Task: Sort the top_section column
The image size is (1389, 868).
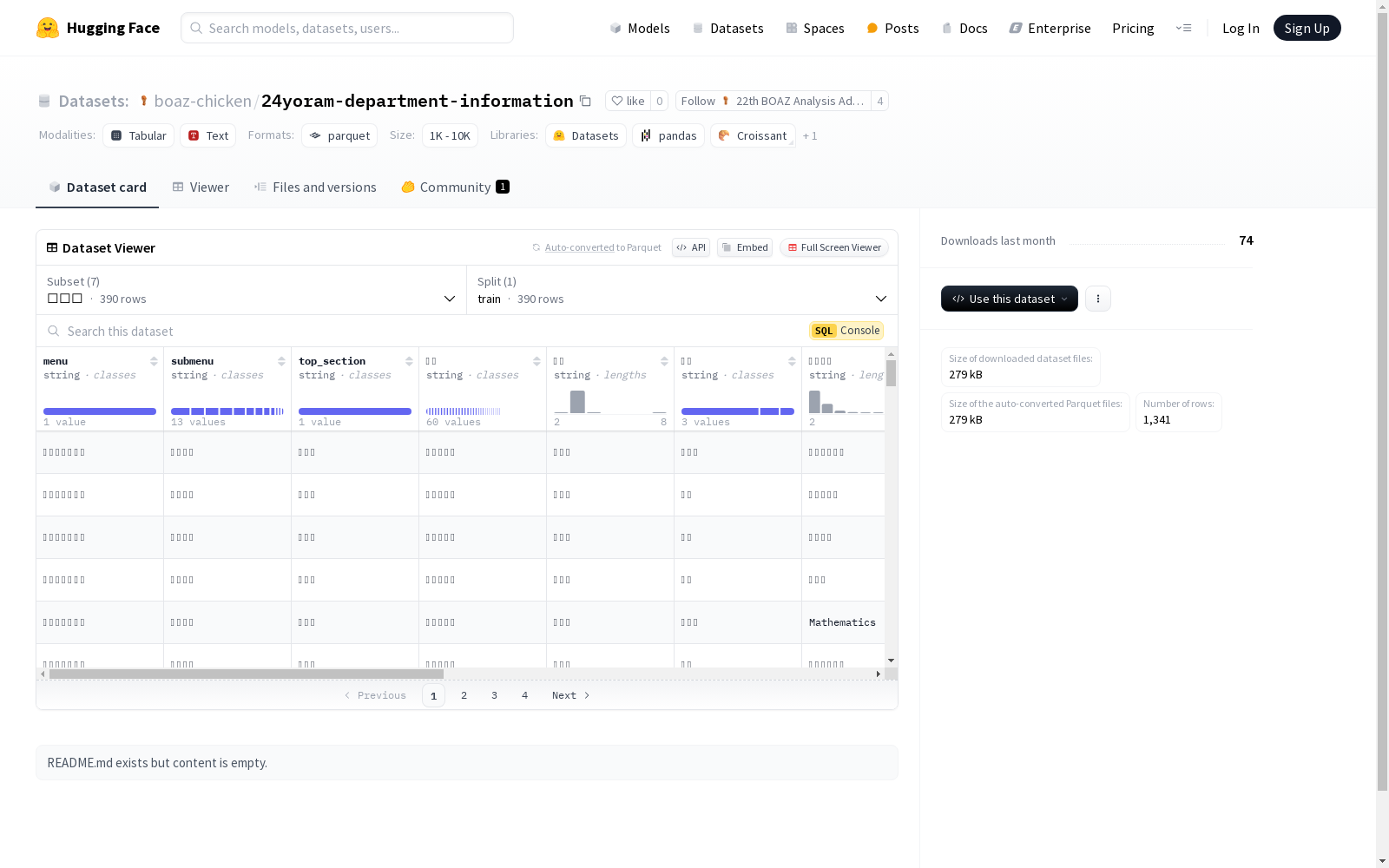Action: [409, 361]
